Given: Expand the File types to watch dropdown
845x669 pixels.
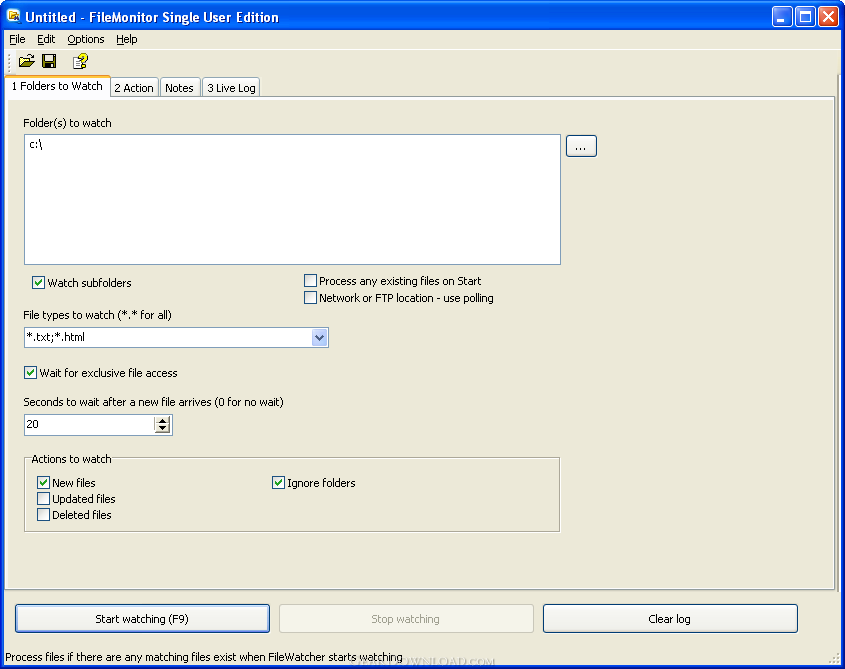Looking at the screenshot, I should pos(319,338).
